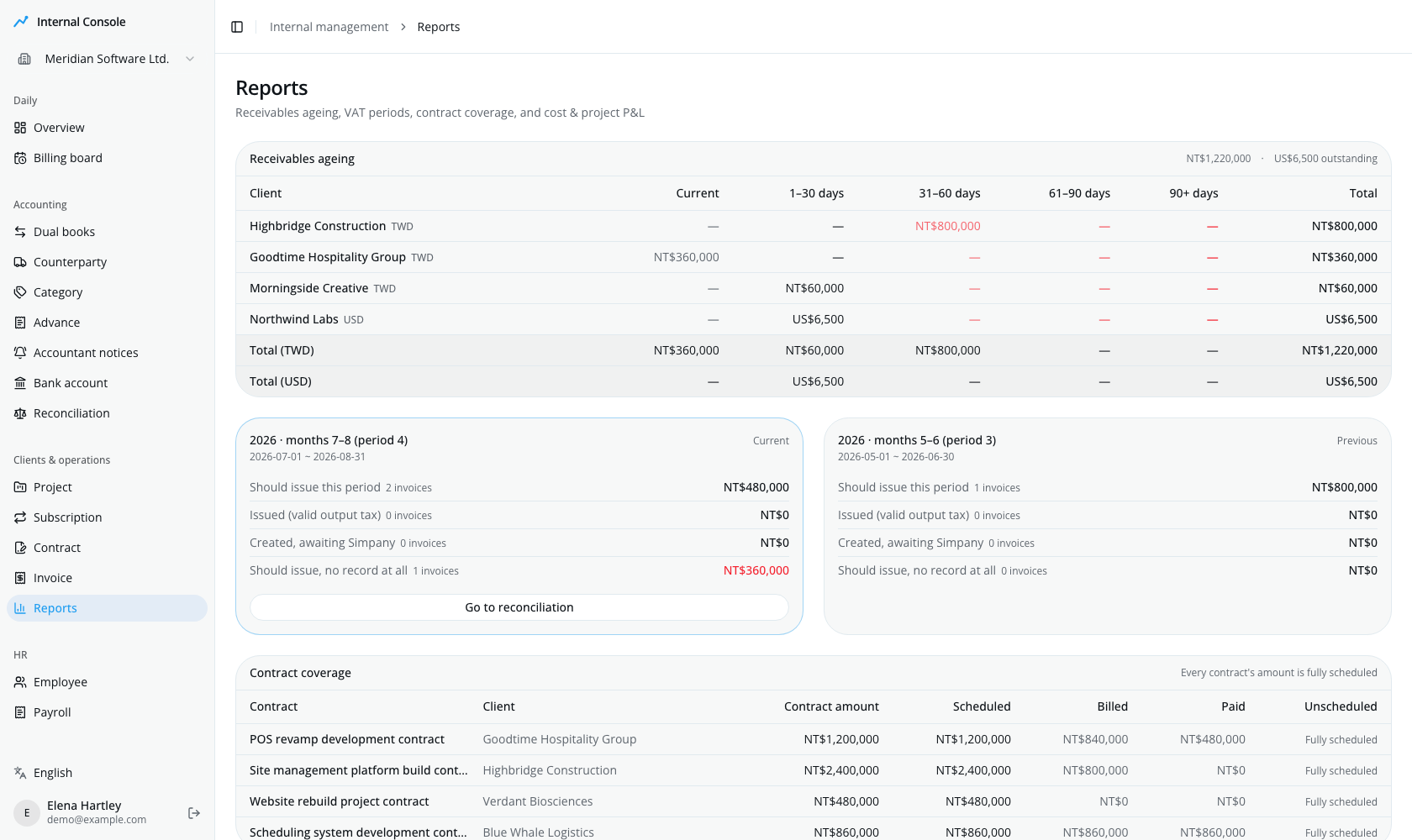Click the Meridian Software building icon
Screen dimensions: 1412x840
click(24, 59)
